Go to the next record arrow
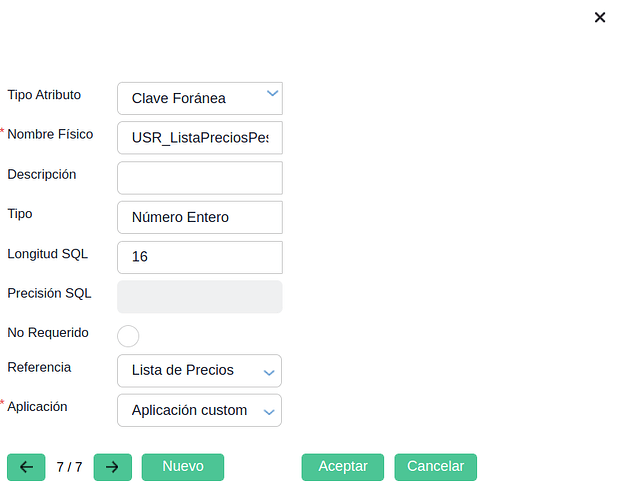 click(x=113, y=467)
